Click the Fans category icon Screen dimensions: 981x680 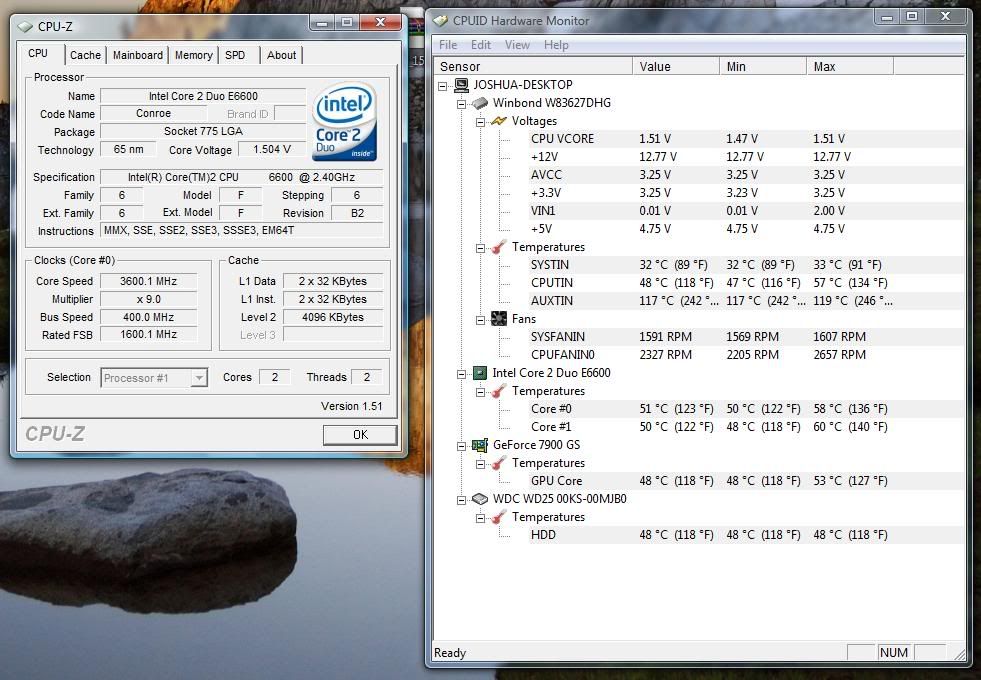499,319
